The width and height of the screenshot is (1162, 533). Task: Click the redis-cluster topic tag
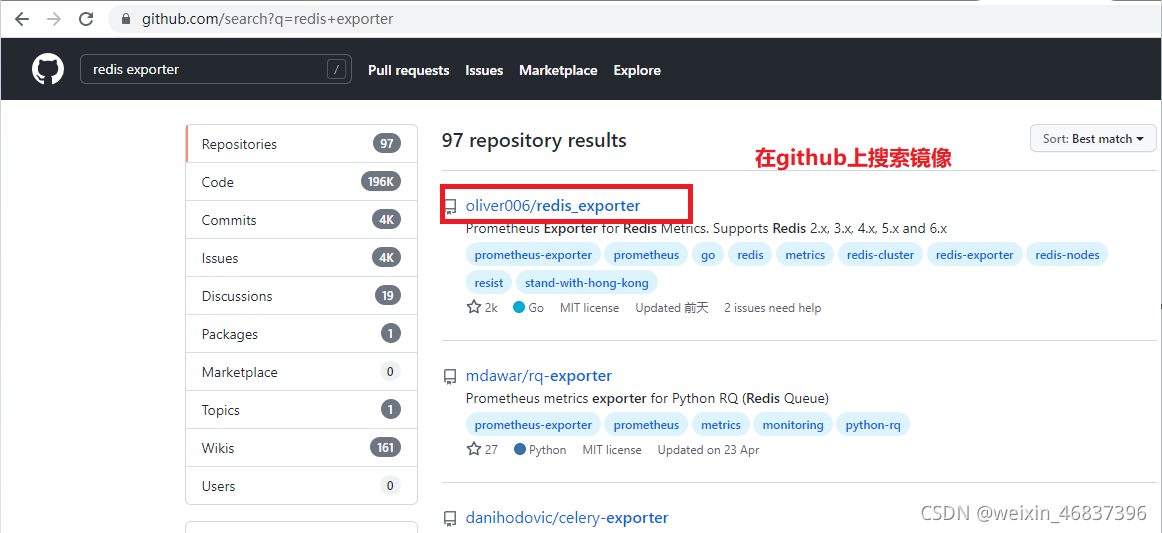(x=880, y=255)
